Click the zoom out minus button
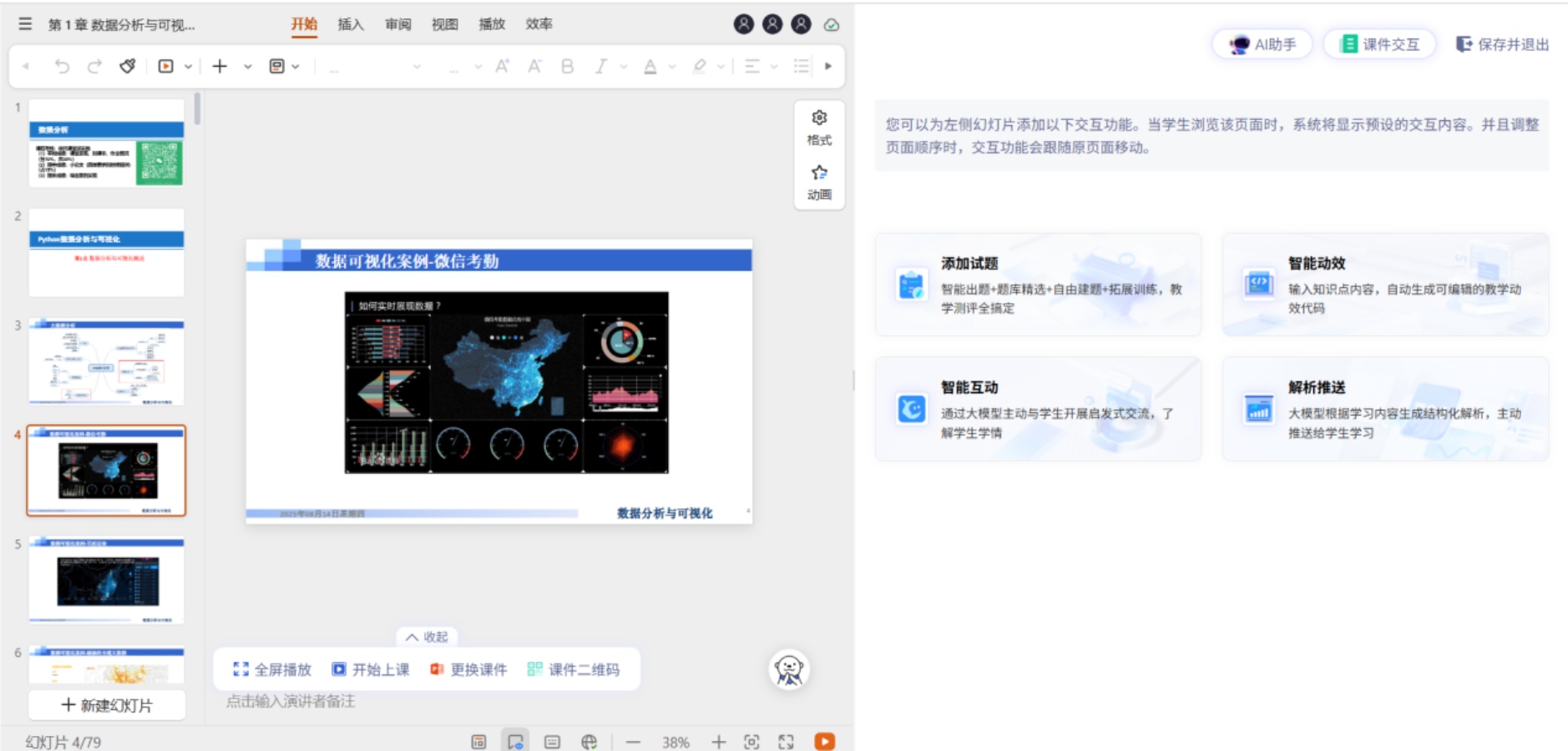 coord(633,742)
